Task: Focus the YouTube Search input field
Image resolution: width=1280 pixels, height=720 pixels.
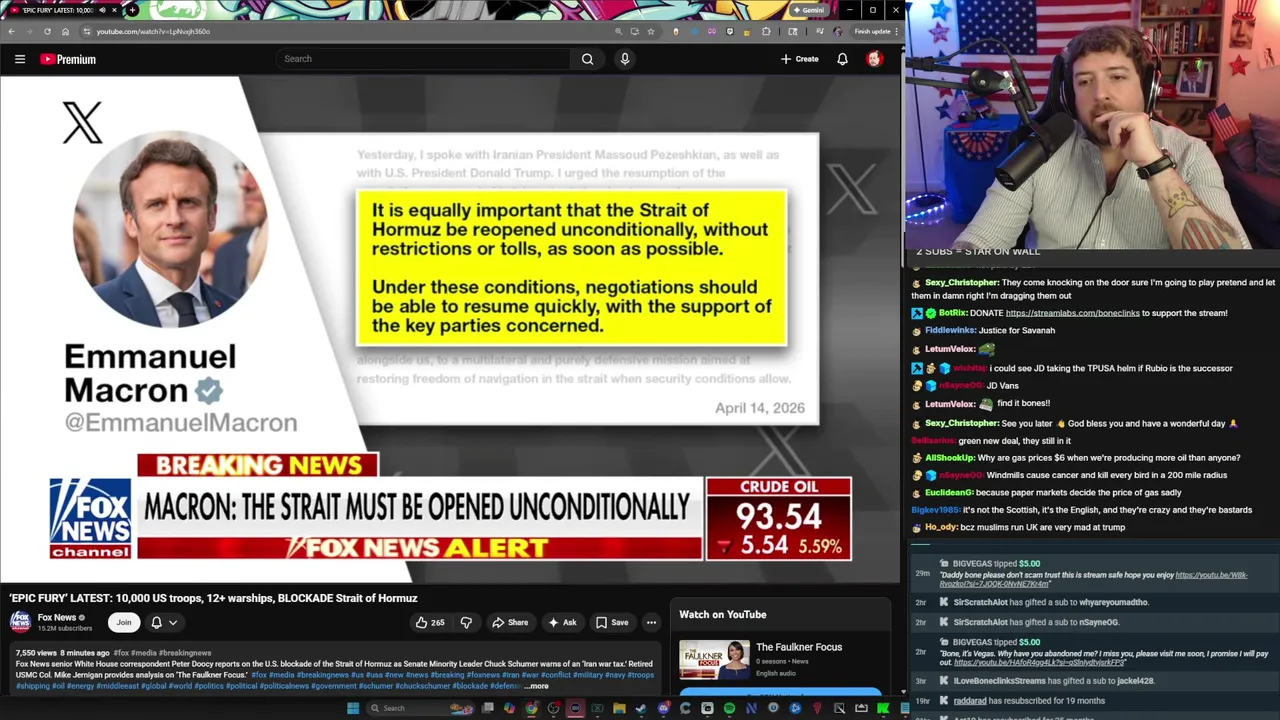Action: pos(425,59)
